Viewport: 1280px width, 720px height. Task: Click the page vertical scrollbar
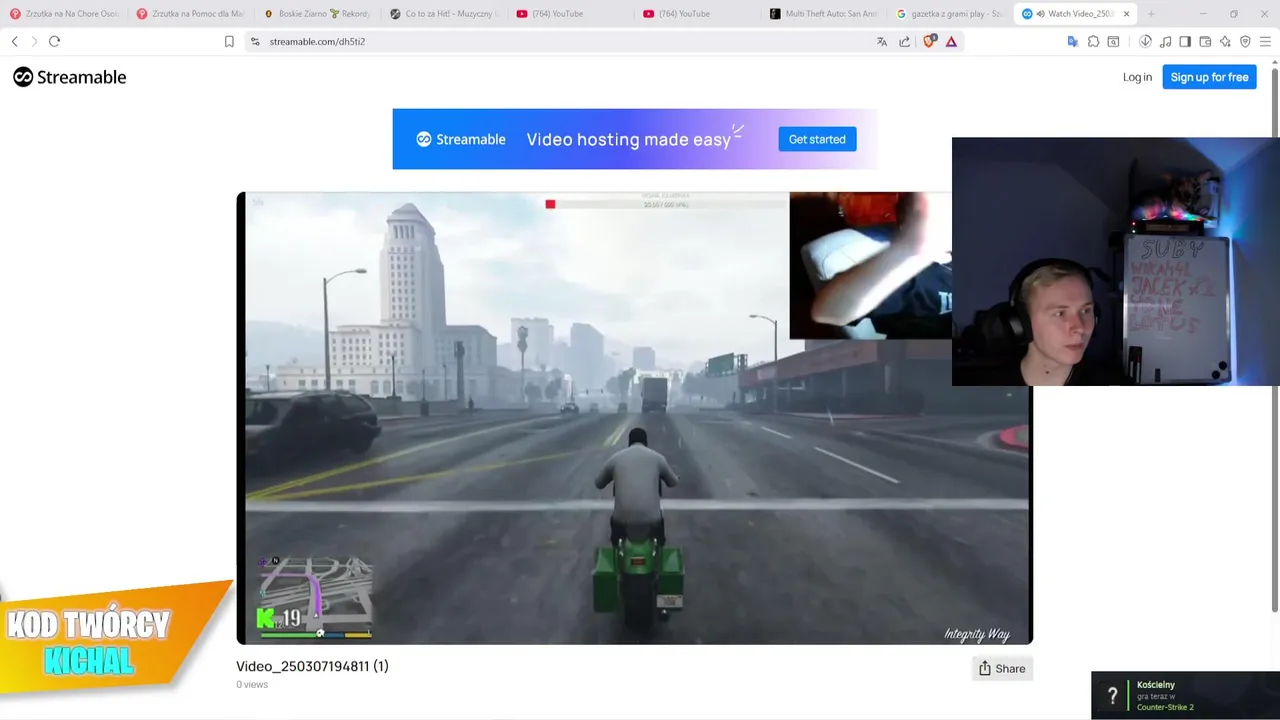click(1274, 340)
